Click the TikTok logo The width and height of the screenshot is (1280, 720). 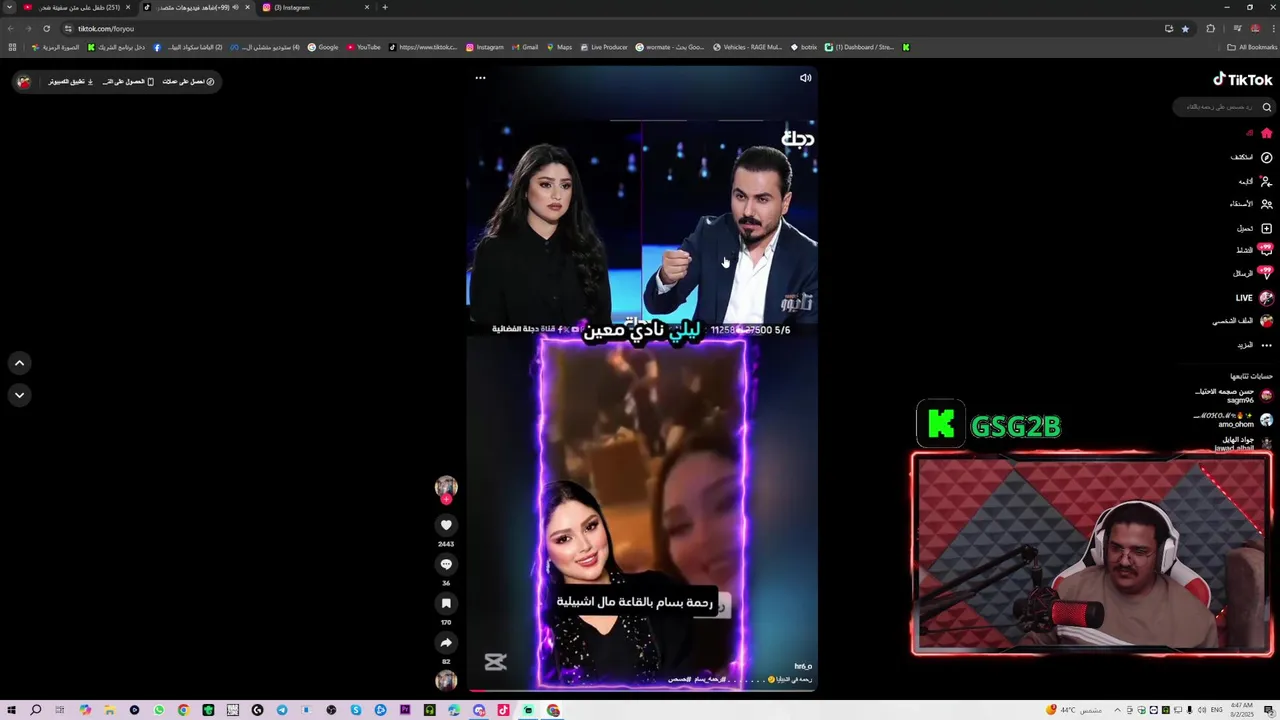1243,80
